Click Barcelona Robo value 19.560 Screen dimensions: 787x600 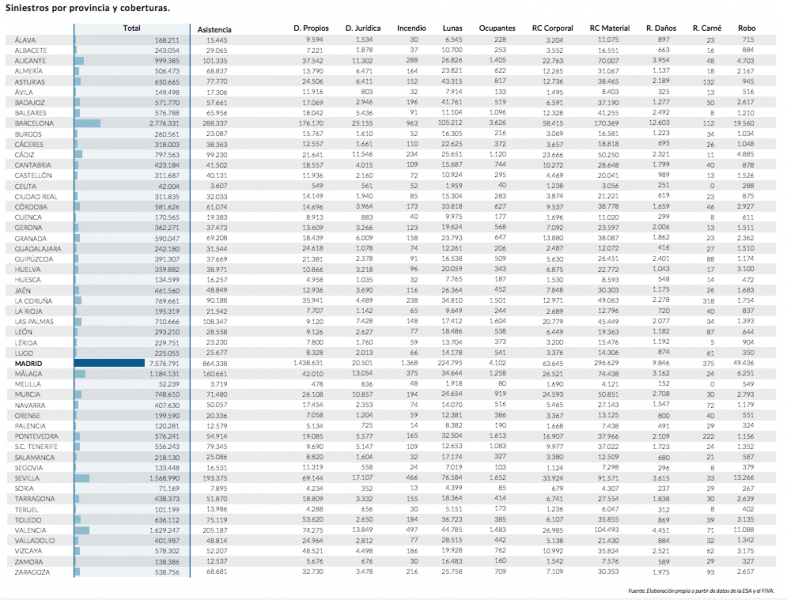tap(744, 123)
